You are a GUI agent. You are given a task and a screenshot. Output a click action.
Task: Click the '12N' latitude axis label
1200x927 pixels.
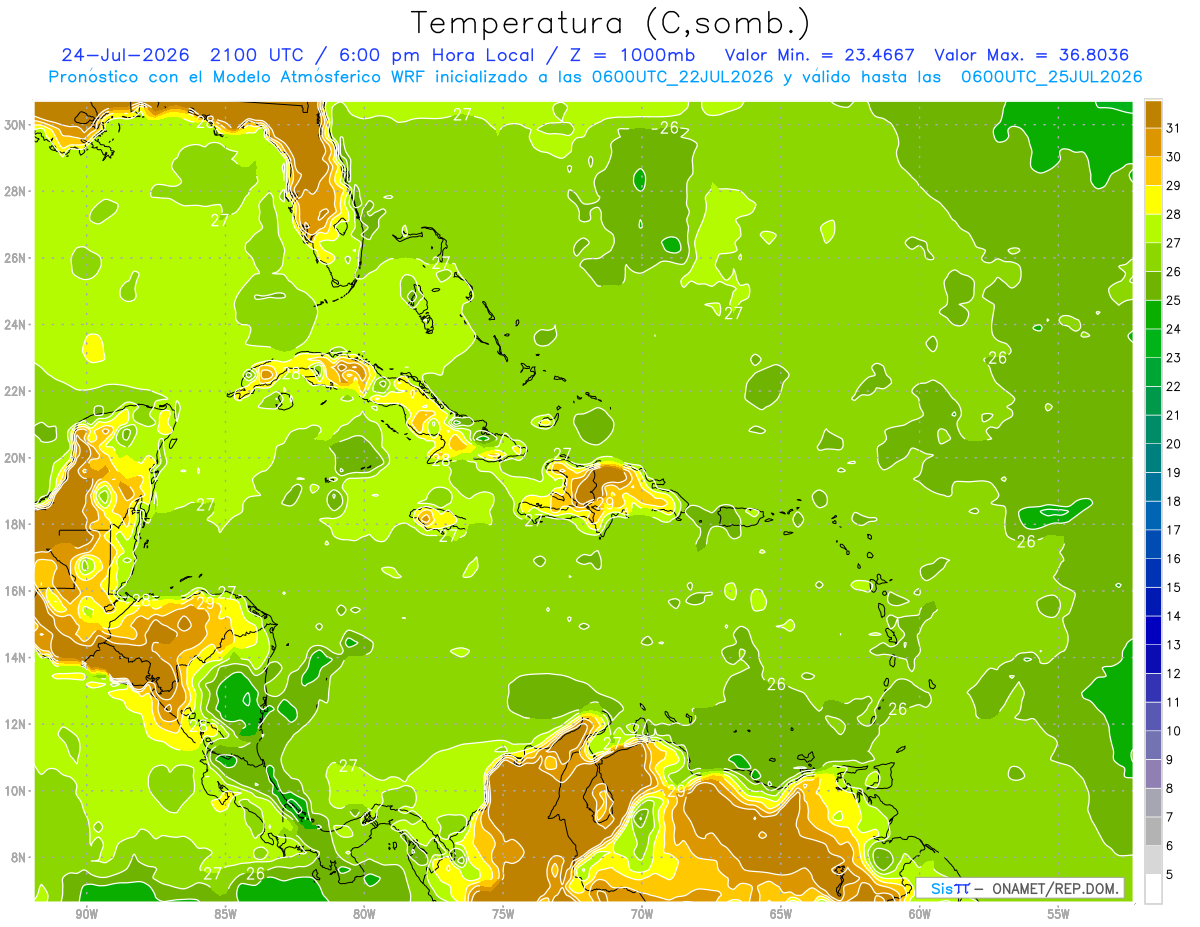(17, 724)
